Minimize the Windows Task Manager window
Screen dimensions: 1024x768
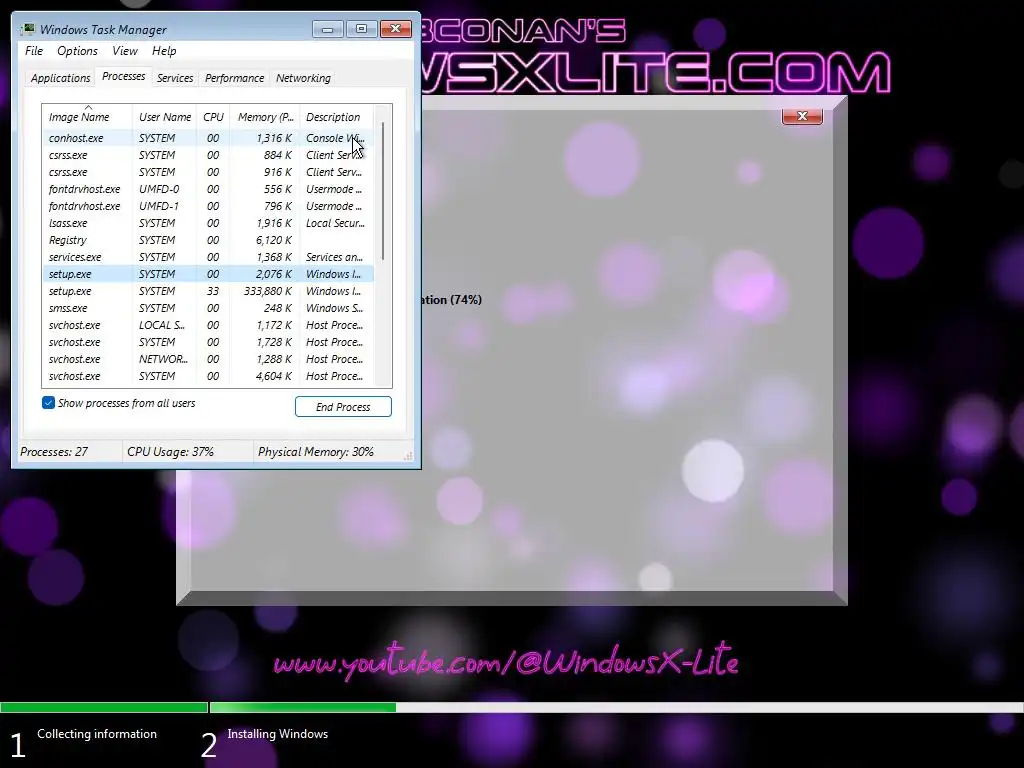coord(327,29)
